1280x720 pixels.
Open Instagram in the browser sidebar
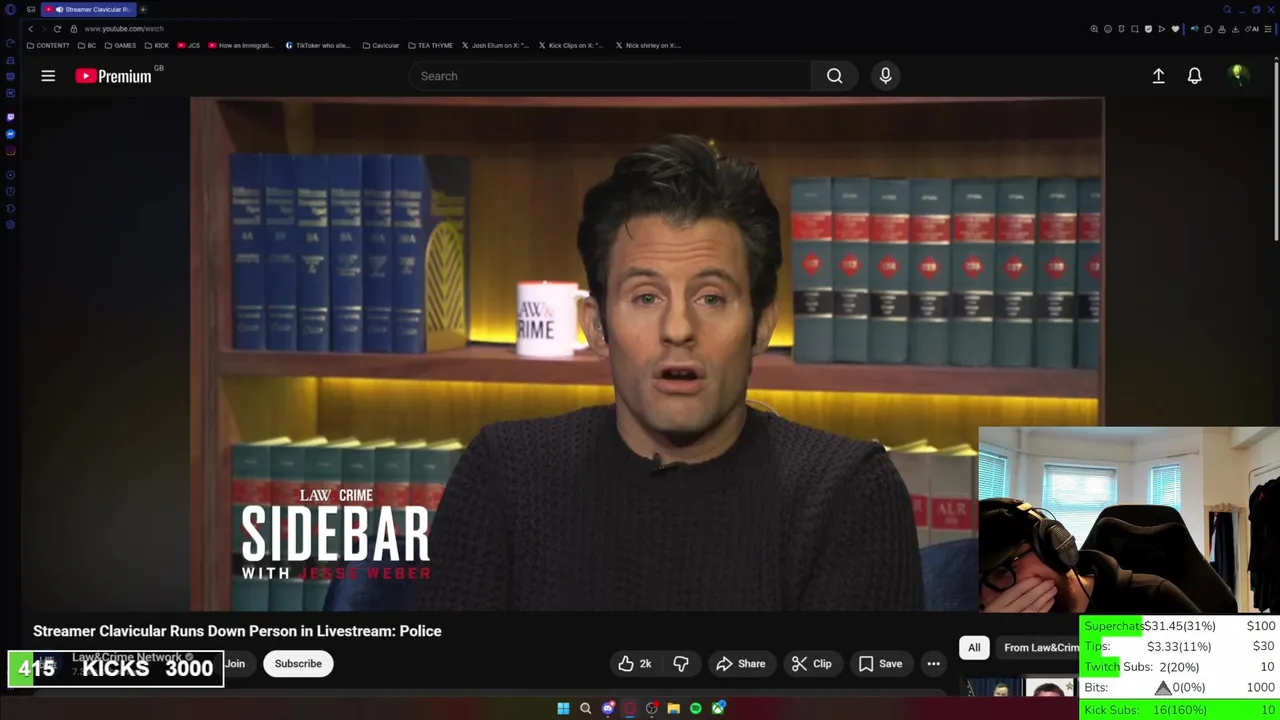click(10, 151)
